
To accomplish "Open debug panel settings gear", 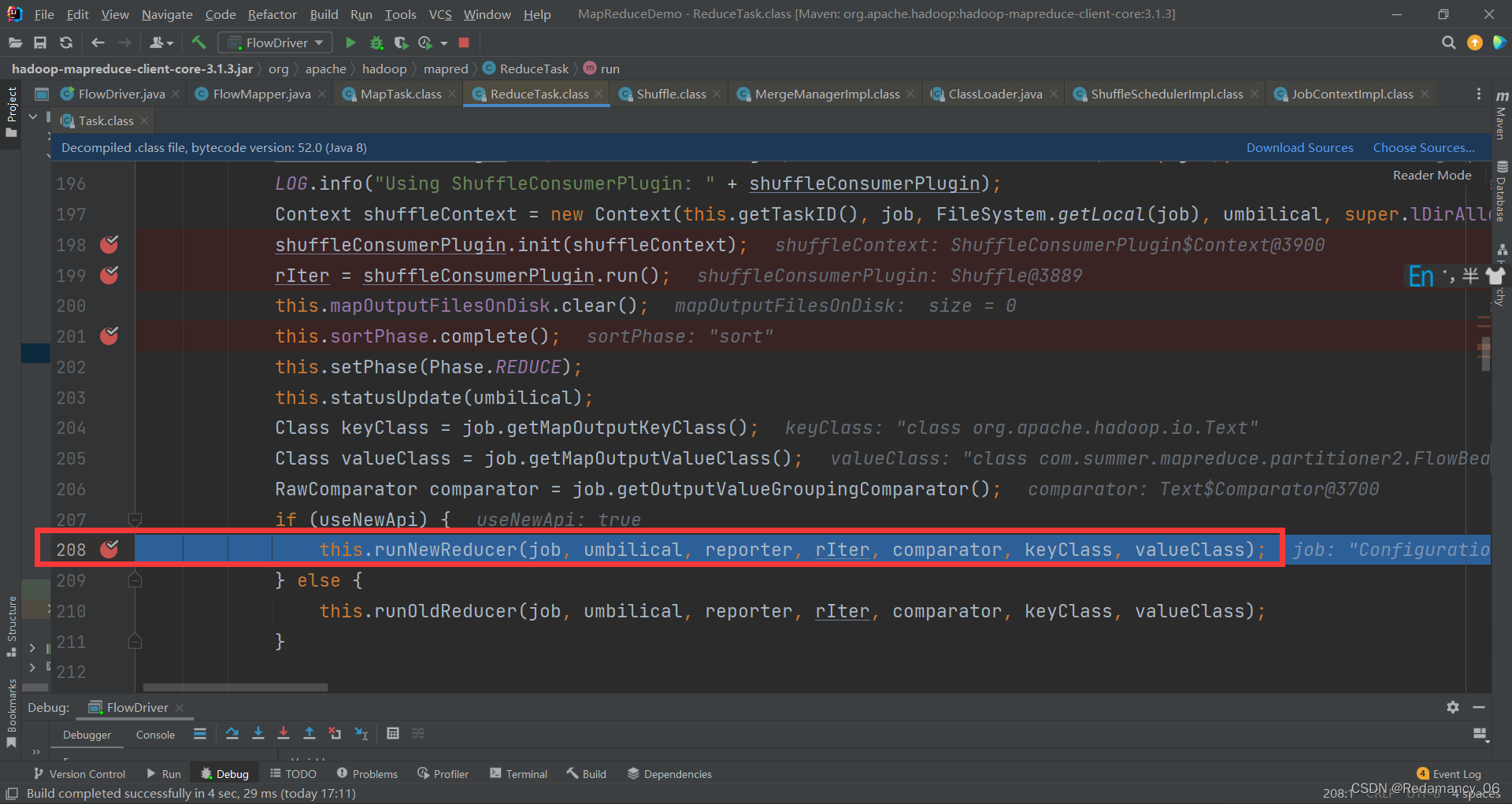I will (1453, 707).
